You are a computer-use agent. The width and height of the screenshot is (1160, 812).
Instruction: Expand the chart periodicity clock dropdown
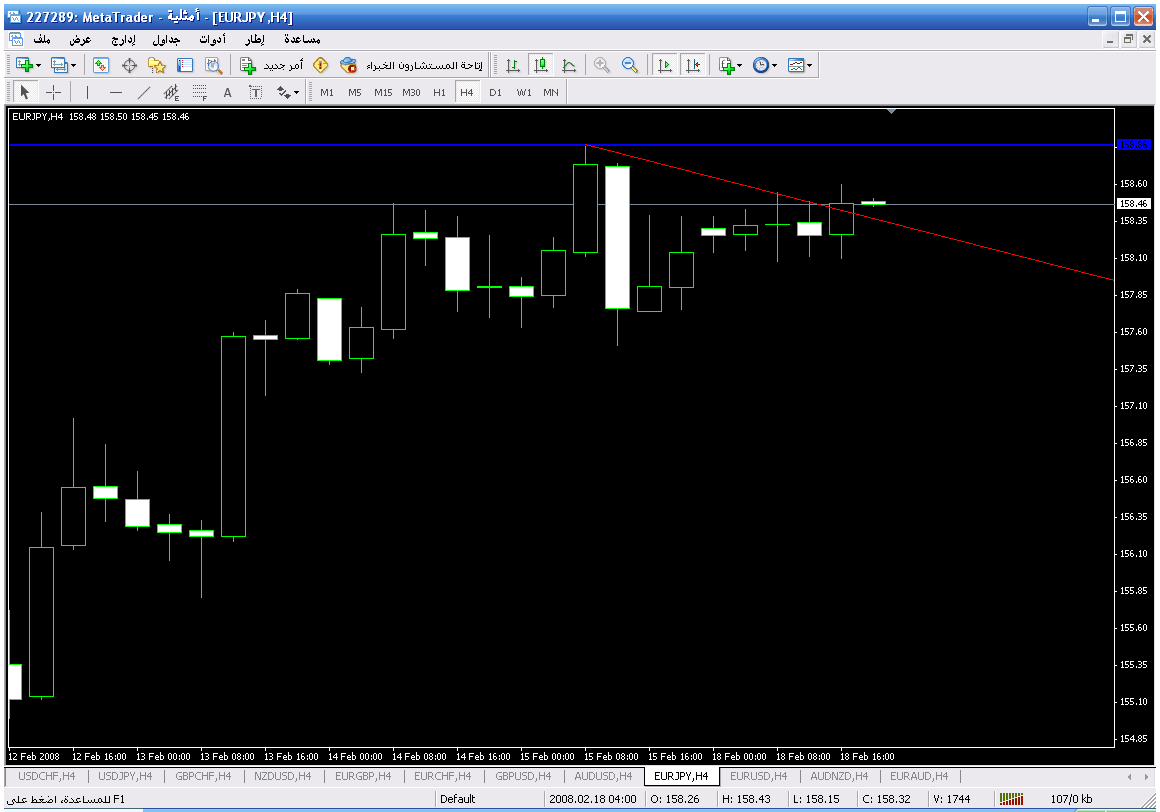coord(776,66)
